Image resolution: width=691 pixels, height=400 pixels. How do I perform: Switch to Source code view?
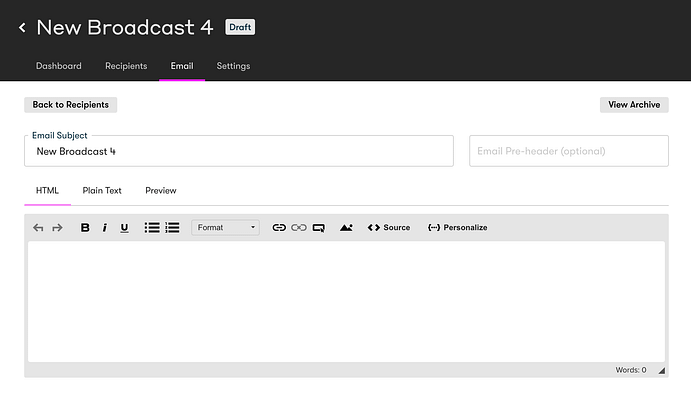[389, 228]
